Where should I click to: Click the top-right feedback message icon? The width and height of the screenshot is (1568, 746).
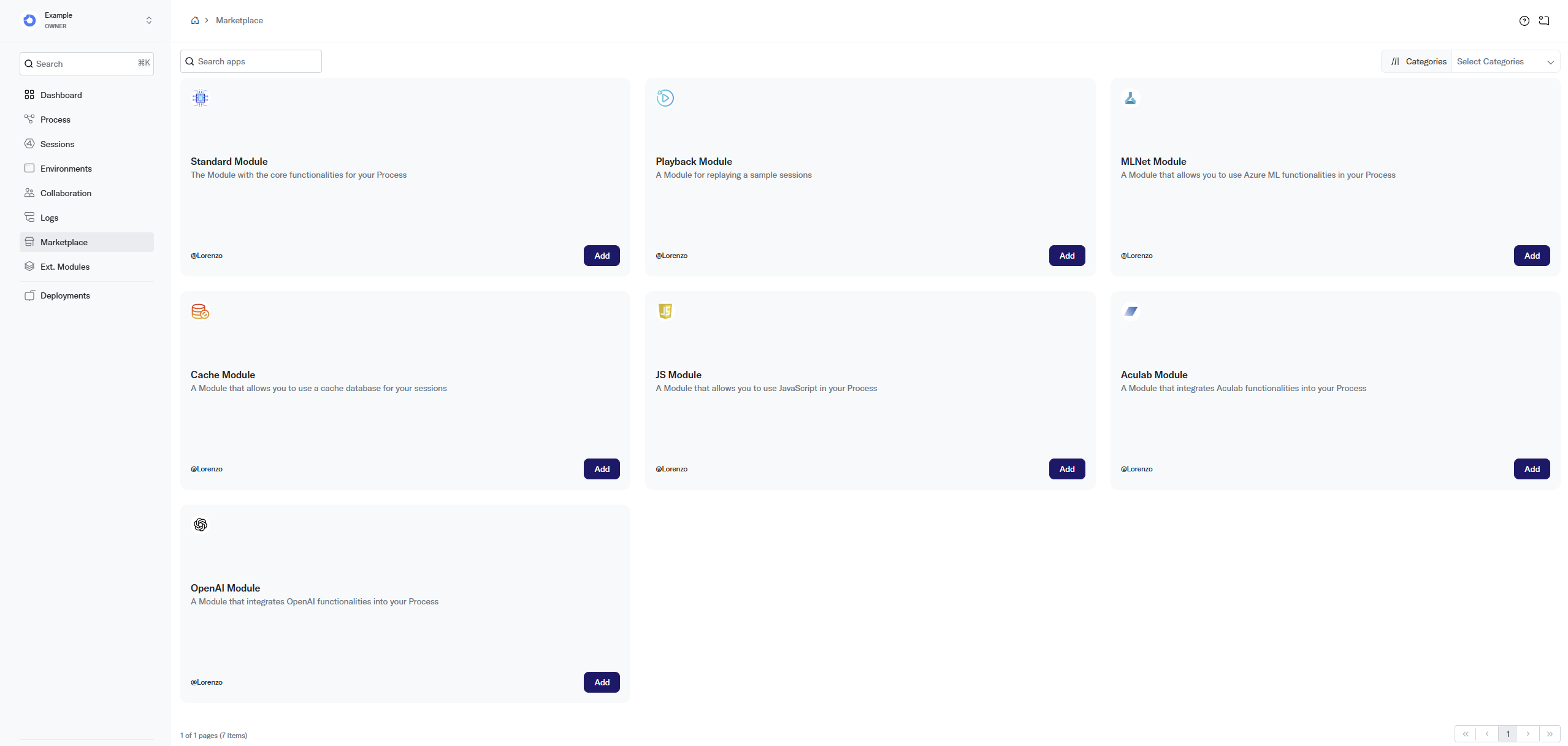point(1544,21)
